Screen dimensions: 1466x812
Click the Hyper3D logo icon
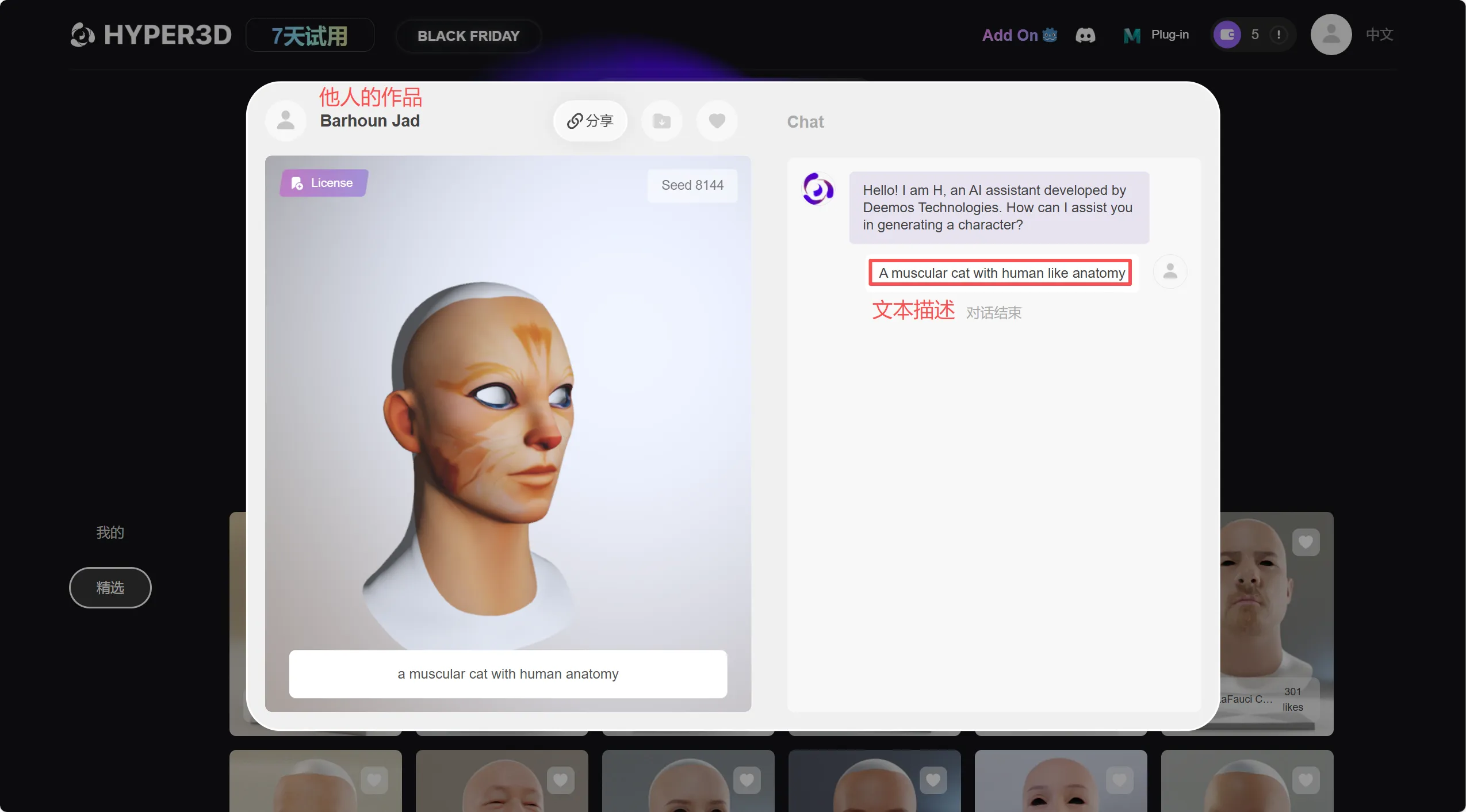[82, 35]
